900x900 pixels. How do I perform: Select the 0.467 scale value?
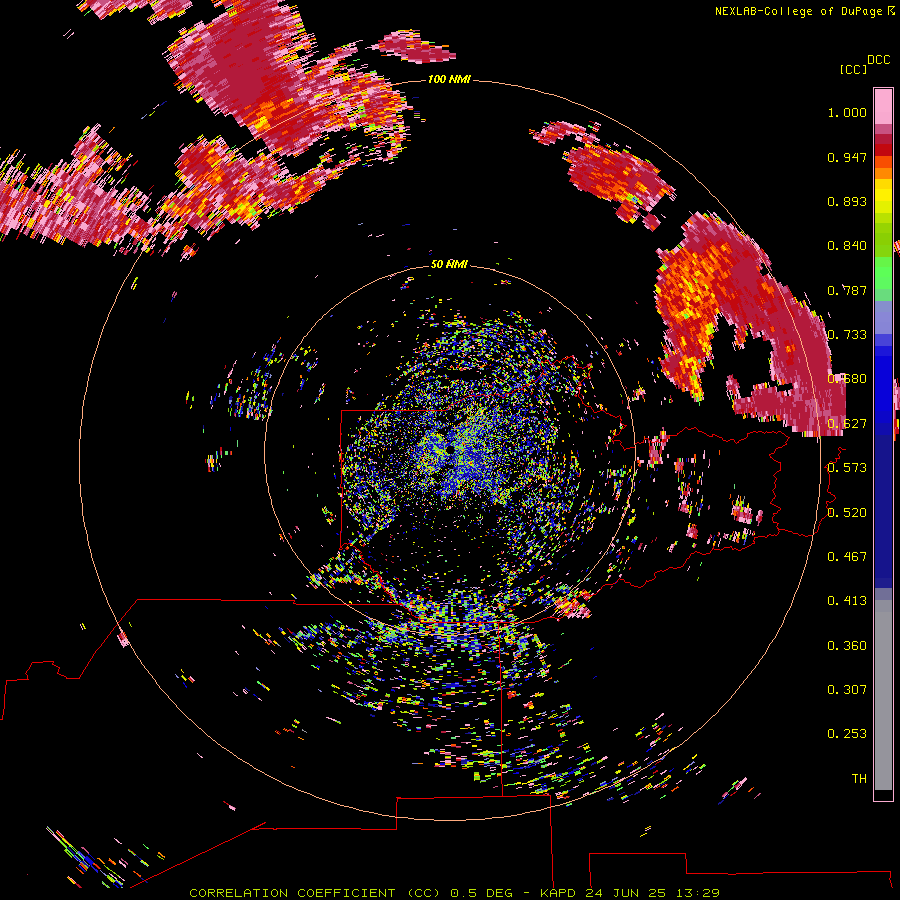847,557
